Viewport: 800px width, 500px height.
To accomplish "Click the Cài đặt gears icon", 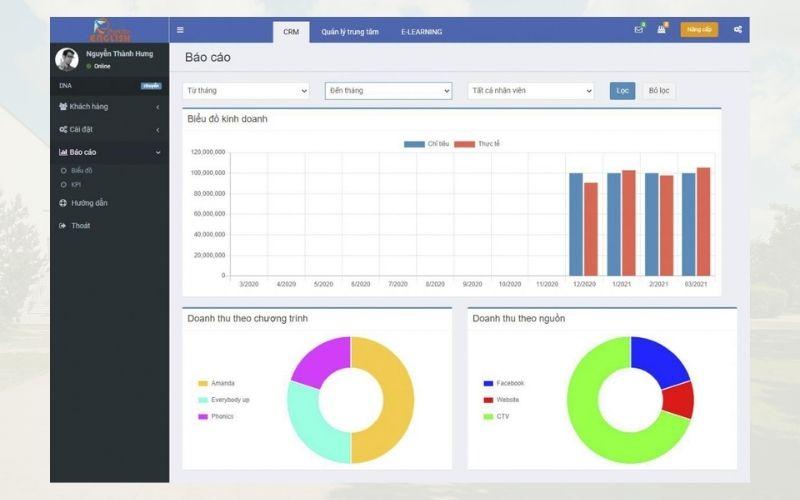I will coord(63,130).
